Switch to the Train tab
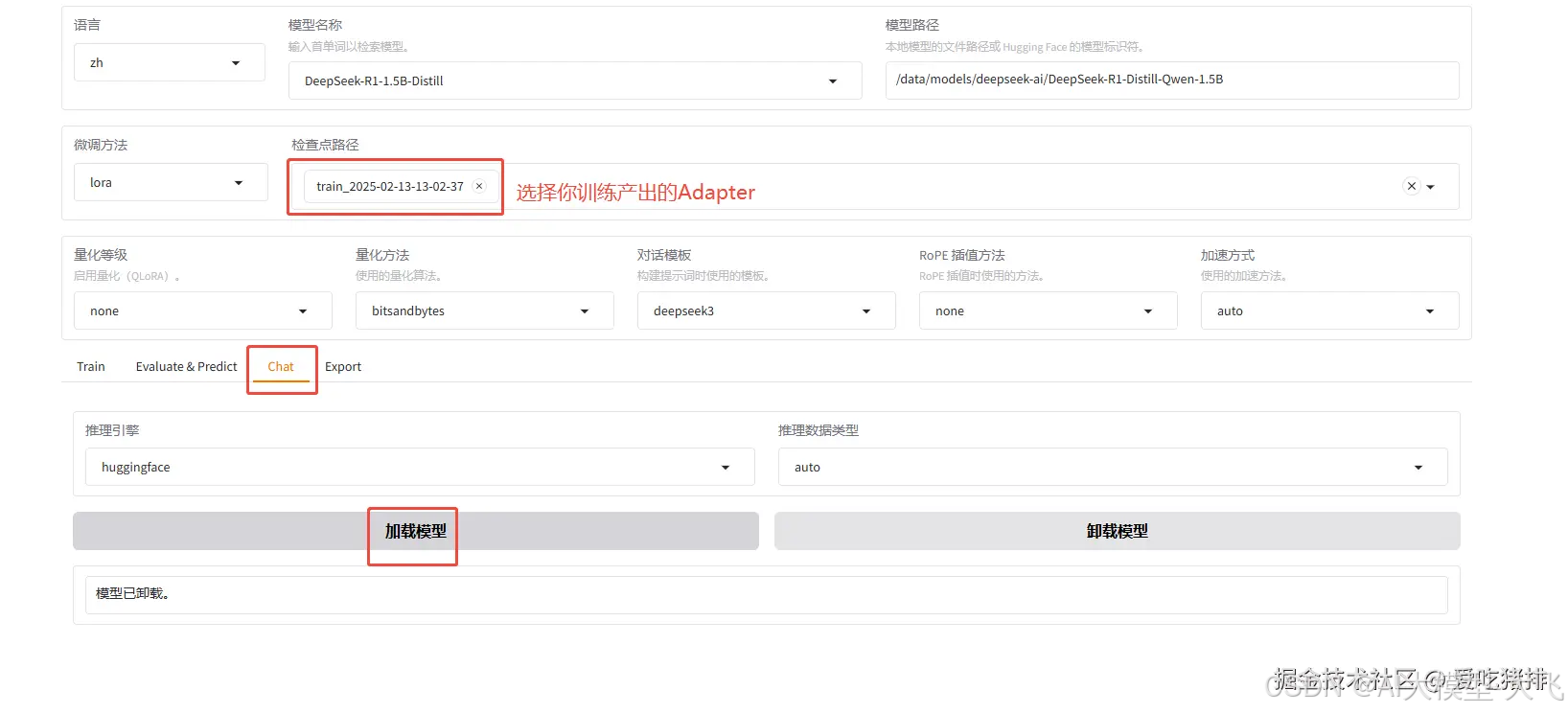Viewport: 1568px width, 713px height. [x=91, y=366]
